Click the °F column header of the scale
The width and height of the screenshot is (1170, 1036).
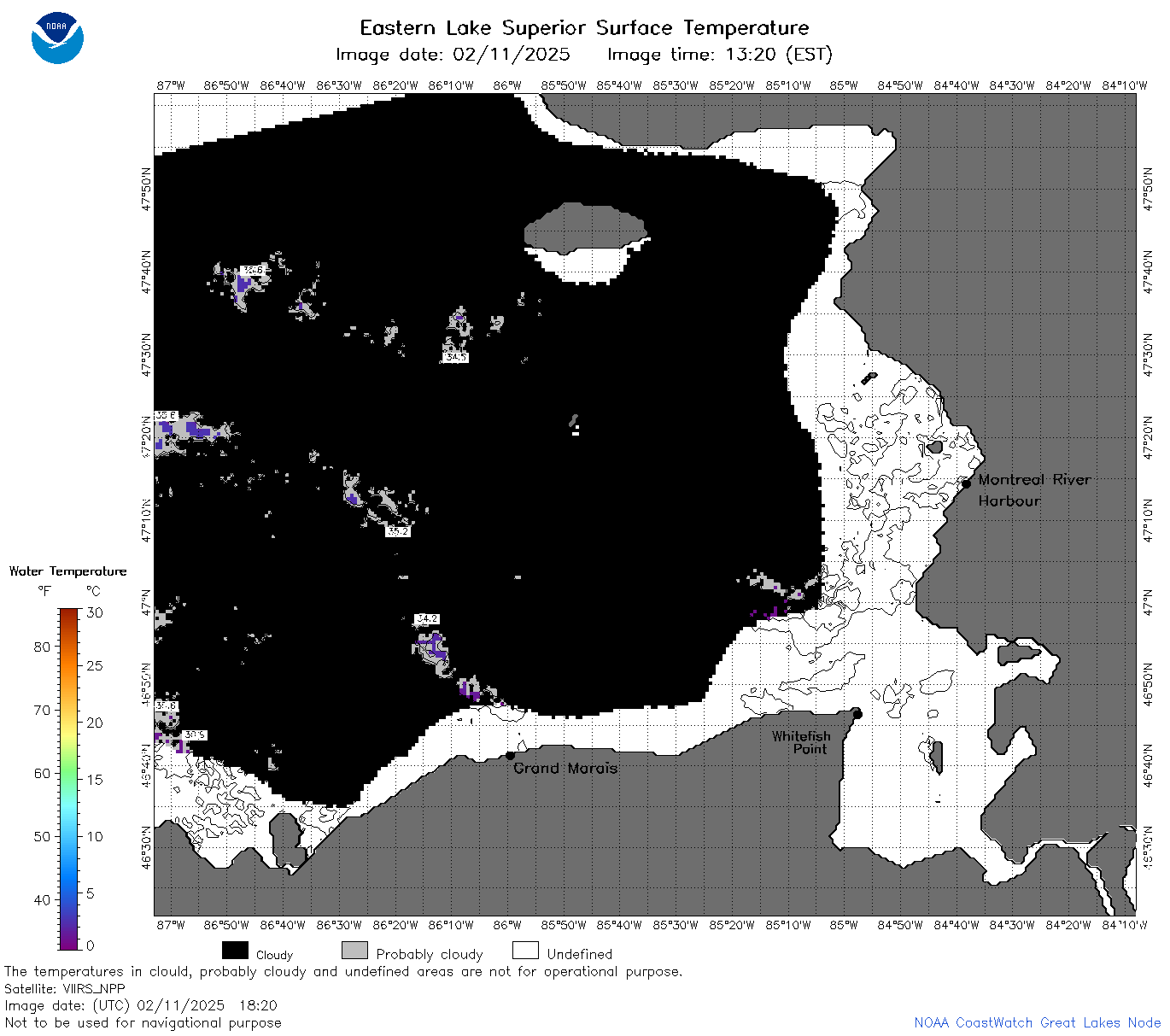coord(44,591)
